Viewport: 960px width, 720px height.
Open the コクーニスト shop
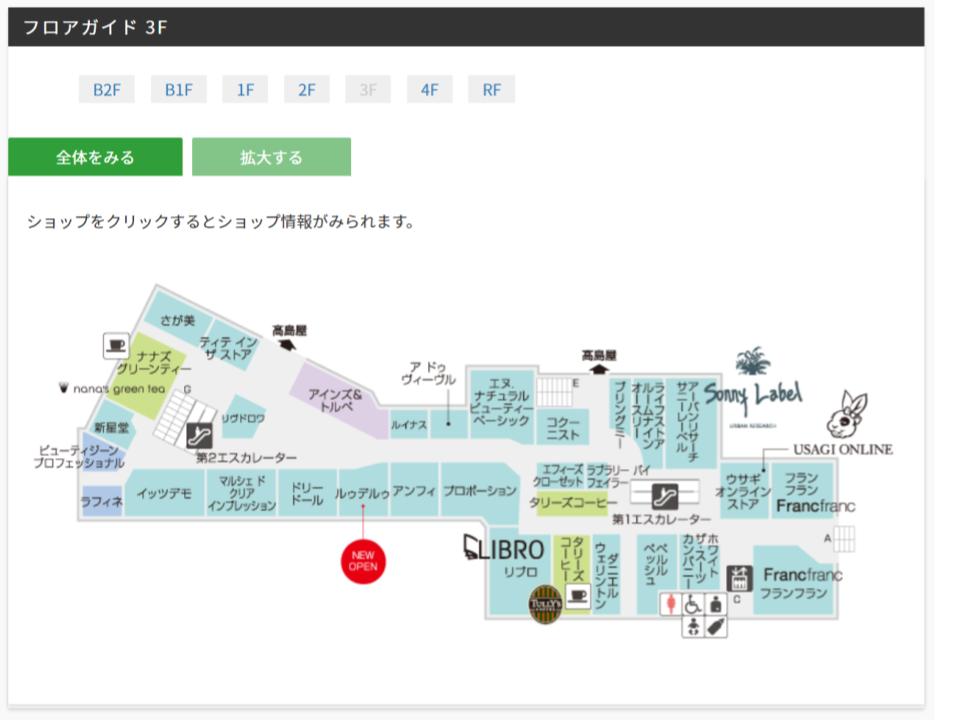tap(563, 427)
